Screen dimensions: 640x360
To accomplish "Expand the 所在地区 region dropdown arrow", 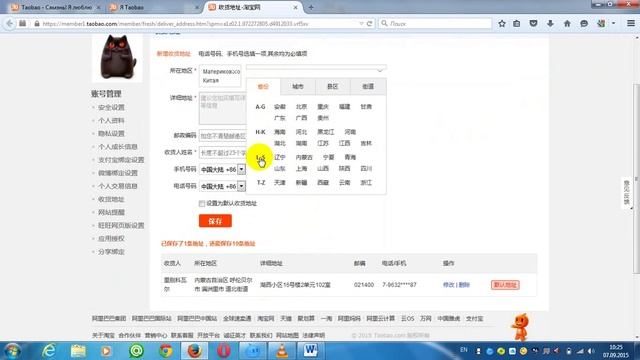I will [380, 70].
